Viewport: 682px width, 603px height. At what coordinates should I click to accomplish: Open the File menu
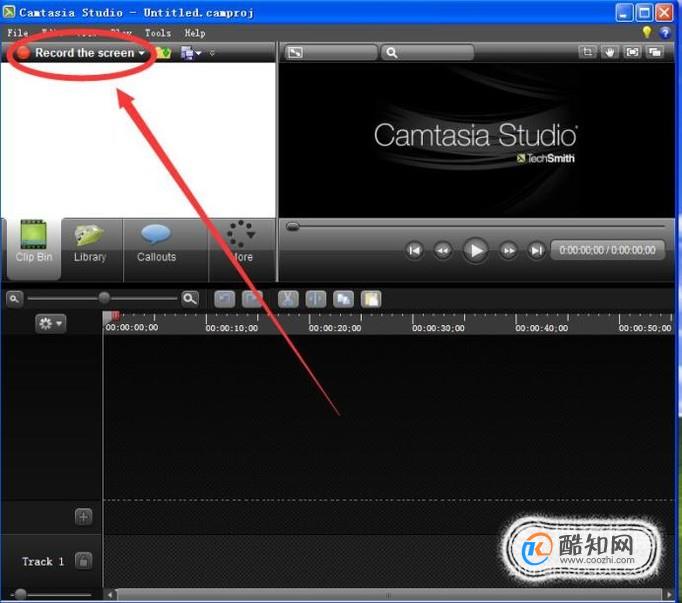18,33
